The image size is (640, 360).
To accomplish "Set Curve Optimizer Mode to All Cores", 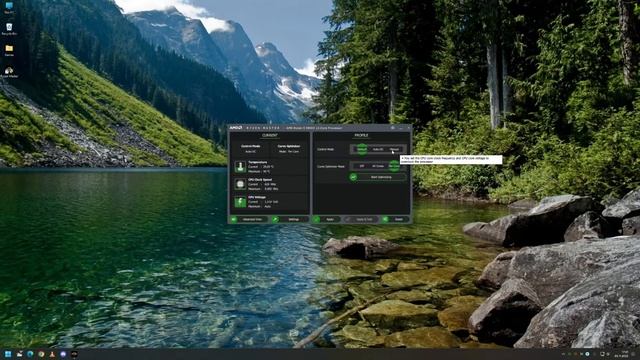I will [x=378, y=166].
